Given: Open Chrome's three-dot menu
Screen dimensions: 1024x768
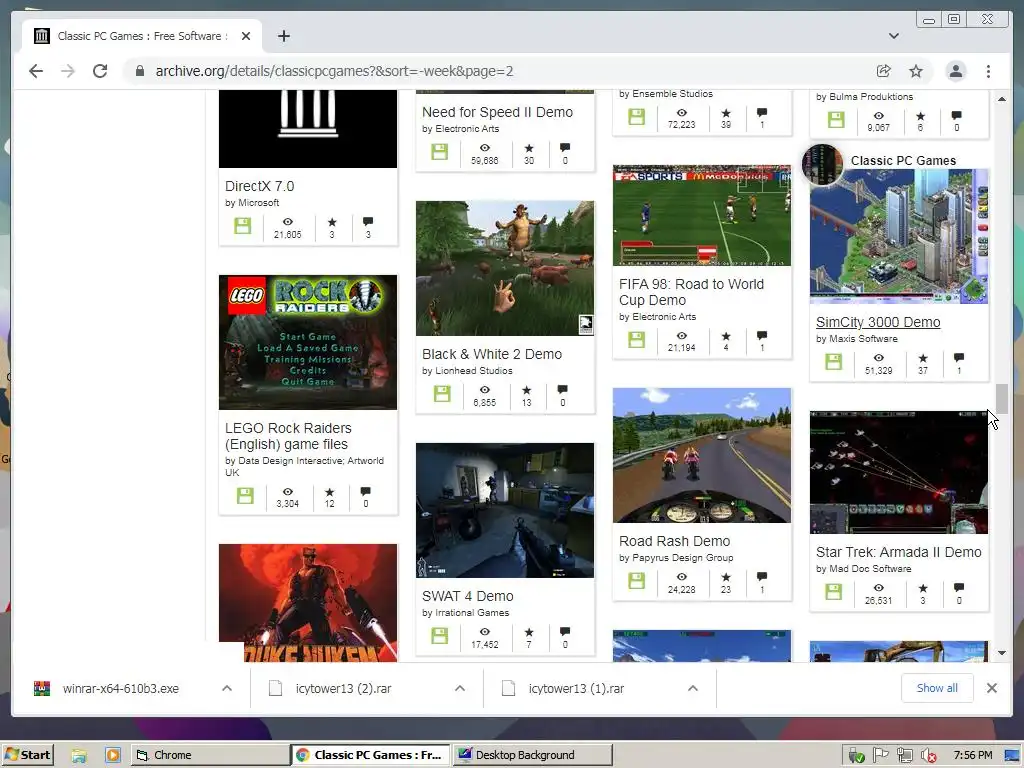Looking at the screenshot, I should click(x=988, y=71).
